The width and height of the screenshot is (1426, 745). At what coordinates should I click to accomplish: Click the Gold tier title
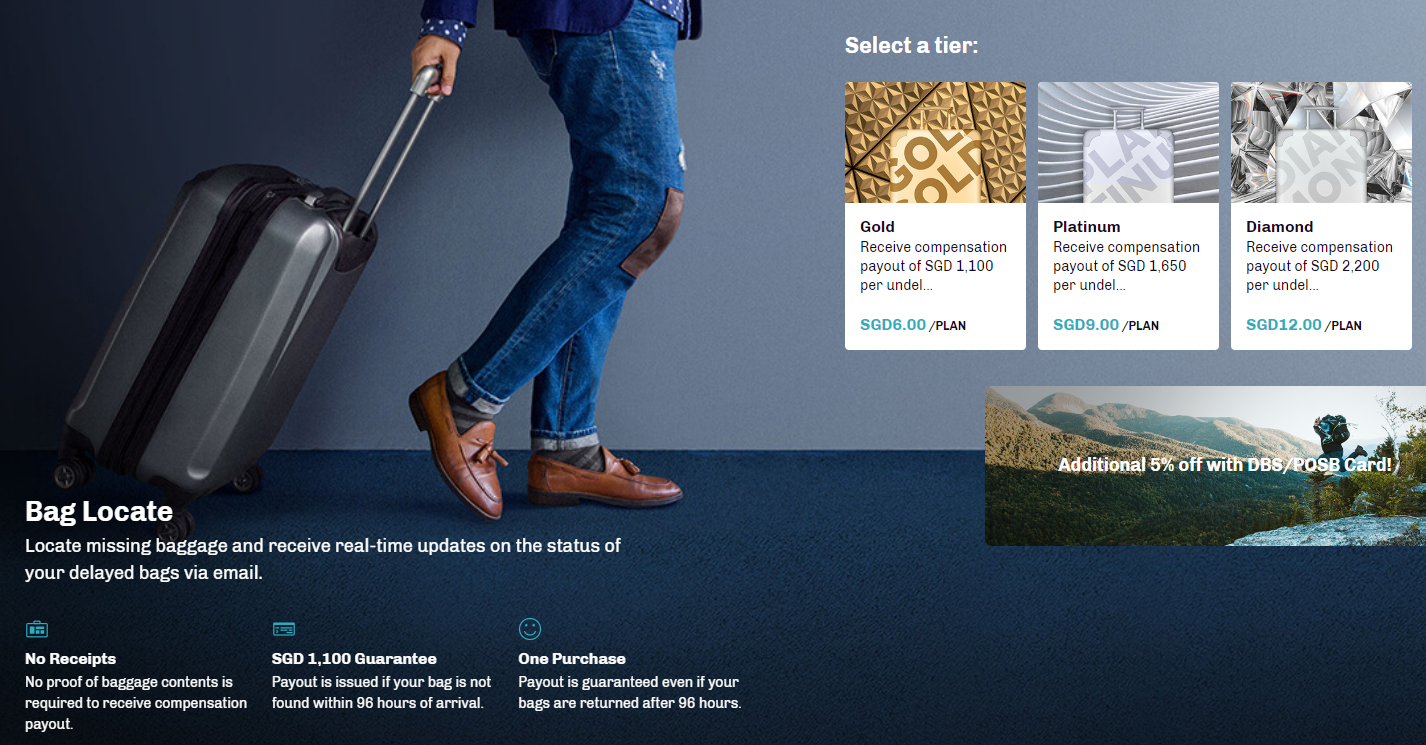[877, 227]
